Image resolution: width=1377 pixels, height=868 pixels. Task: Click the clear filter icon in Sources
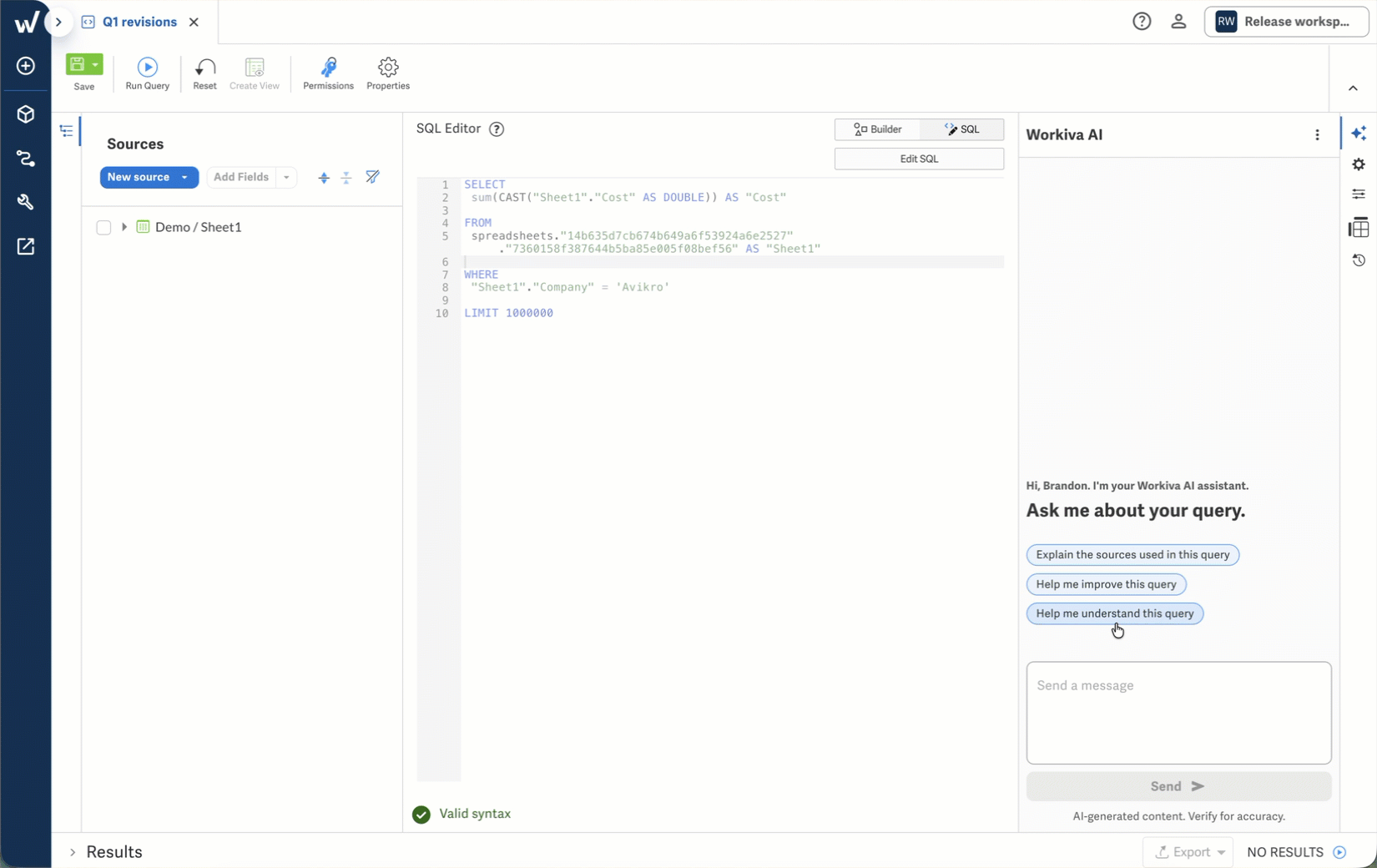(372, 177)
